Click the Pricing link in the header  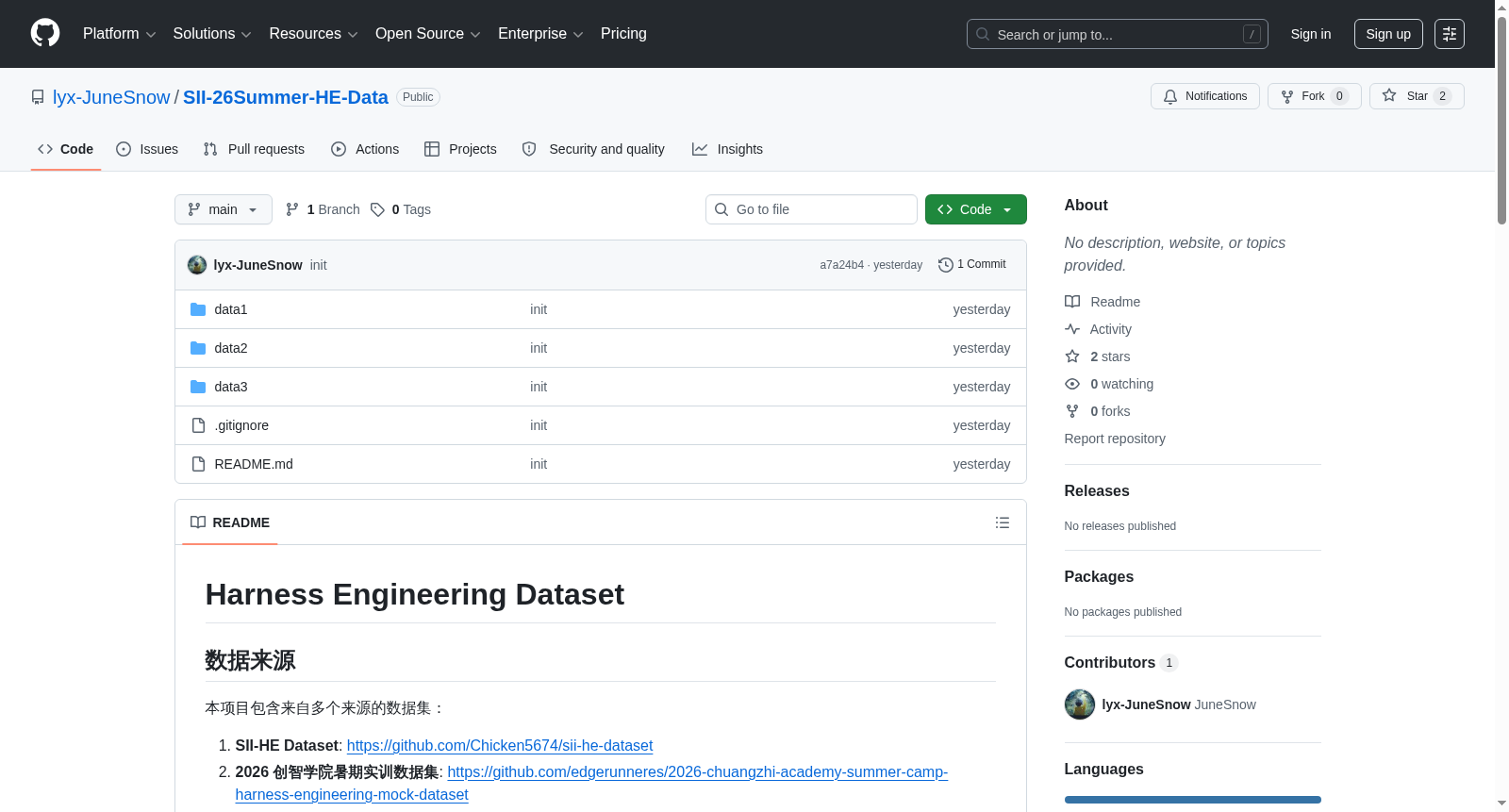(x=623, y=34)
